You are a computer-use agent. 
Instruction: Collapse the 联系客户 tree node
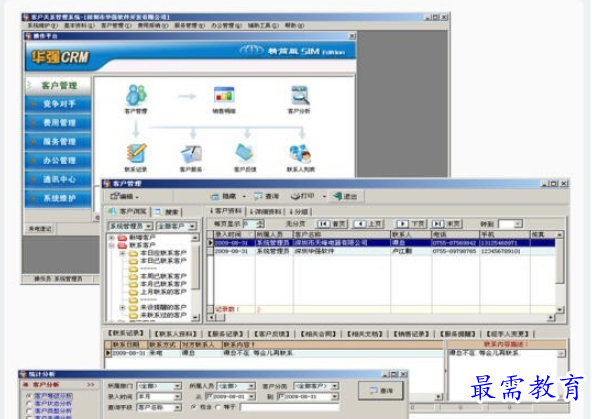112,245
